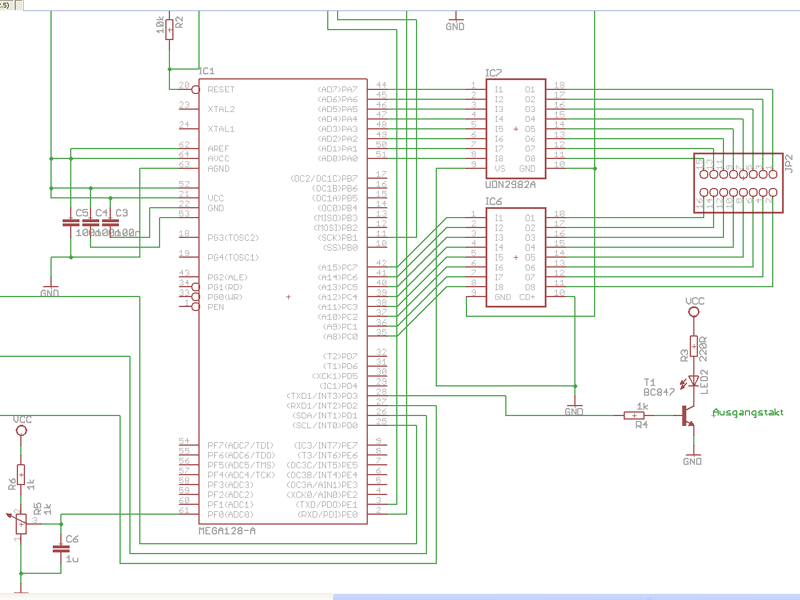Image resolution: width=800 pixels, height=600 pixels.
Task: Click the R5 potentiometer symbol
Action: click(x=21, y=523)
